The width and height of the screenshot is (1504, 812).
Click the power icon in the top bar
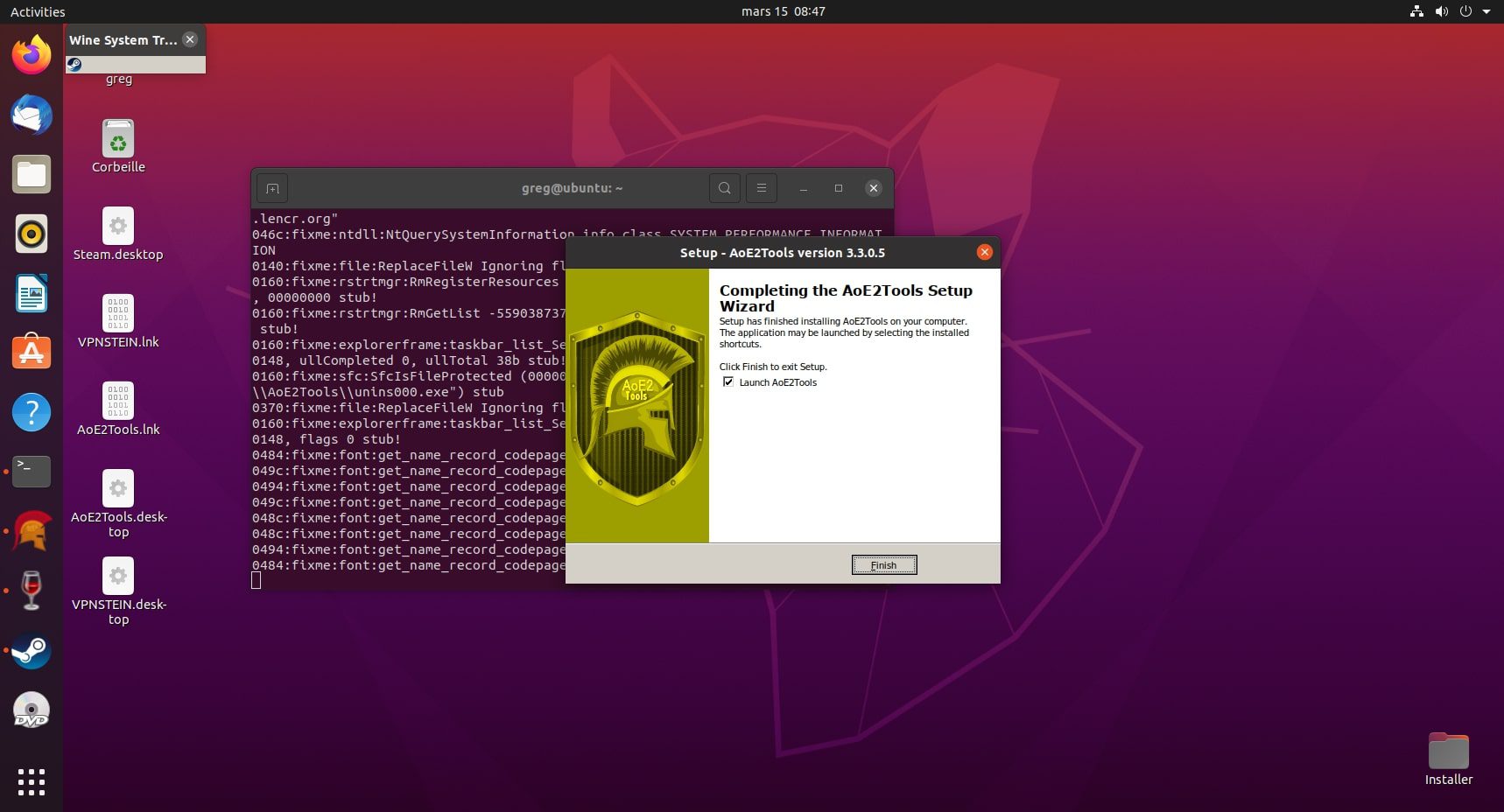[1465, 11]
